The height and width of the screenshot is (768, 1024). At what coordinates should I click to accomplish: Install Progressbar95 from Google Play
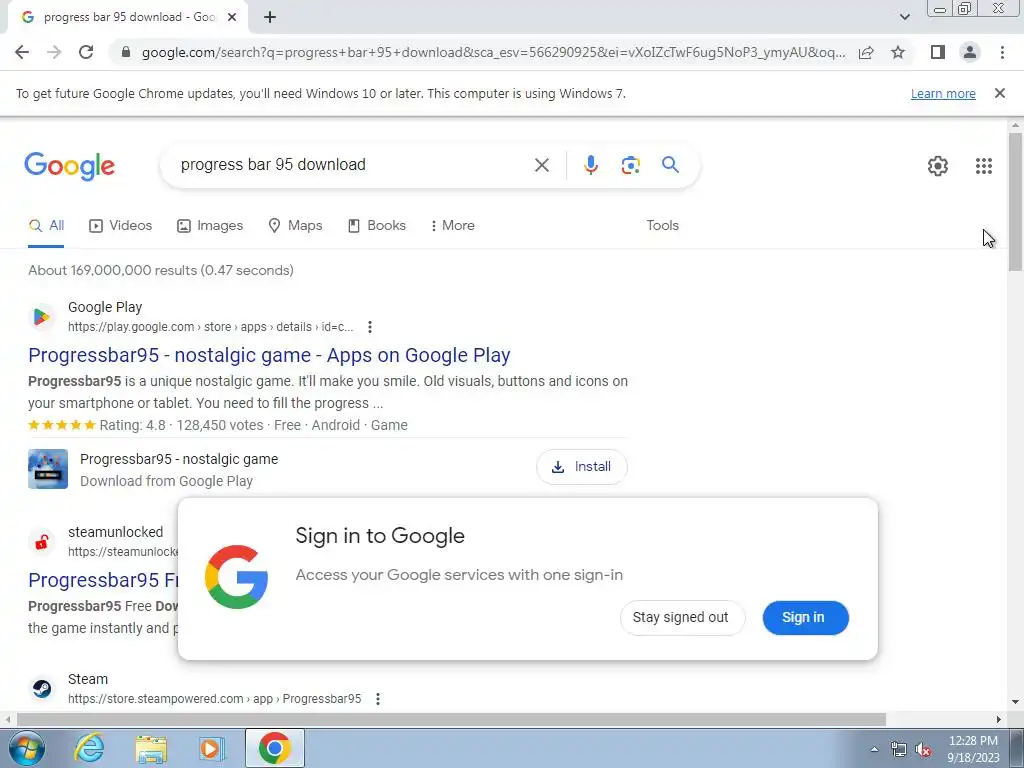581,467
